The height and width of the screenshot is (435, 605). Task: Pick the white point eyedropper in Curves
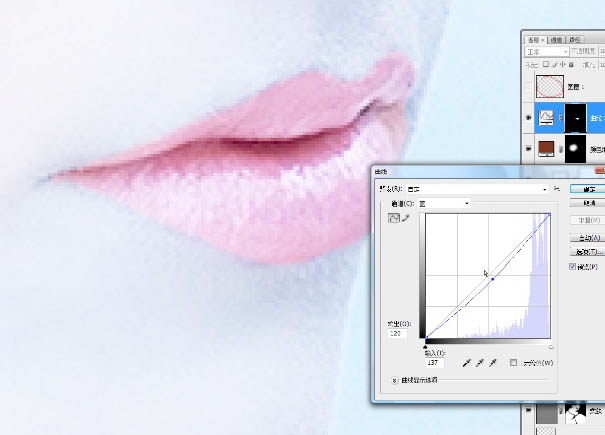click(493, 363)
